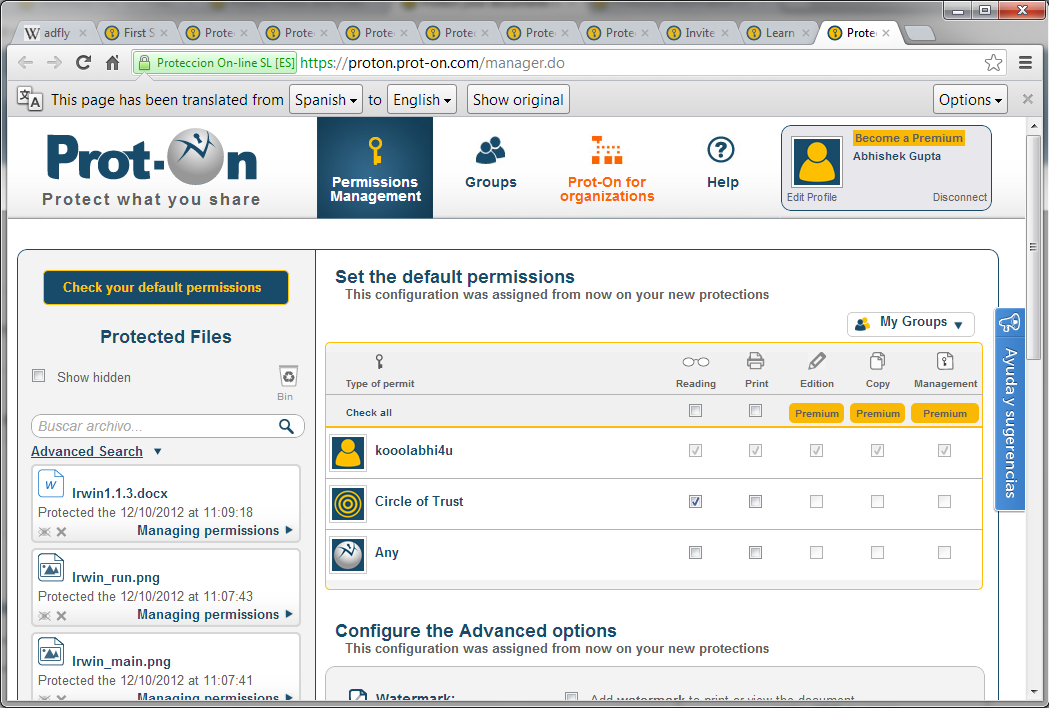Image resolution: width=1049 pixels, height=708 pixels.
Task: Click the bookmark star icon in address bar
Action: pos(993,63)
